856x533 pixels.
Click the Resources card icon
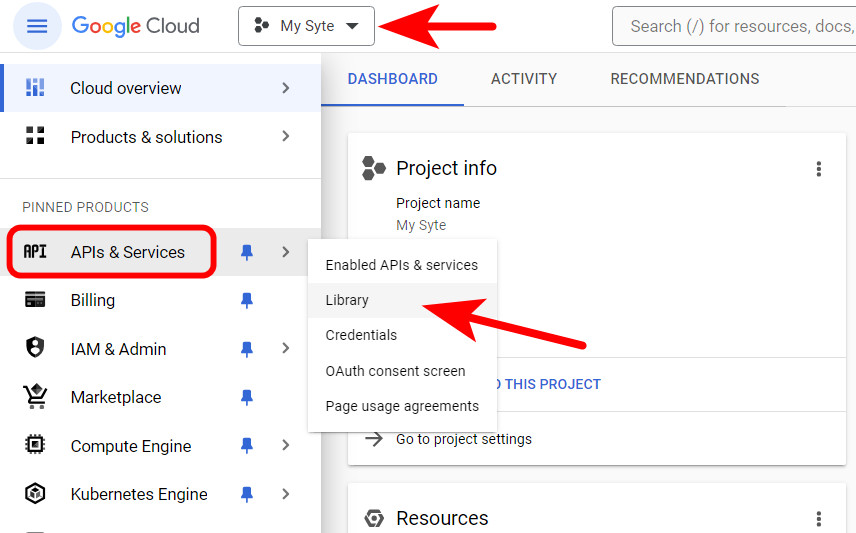tap(374, 518)
